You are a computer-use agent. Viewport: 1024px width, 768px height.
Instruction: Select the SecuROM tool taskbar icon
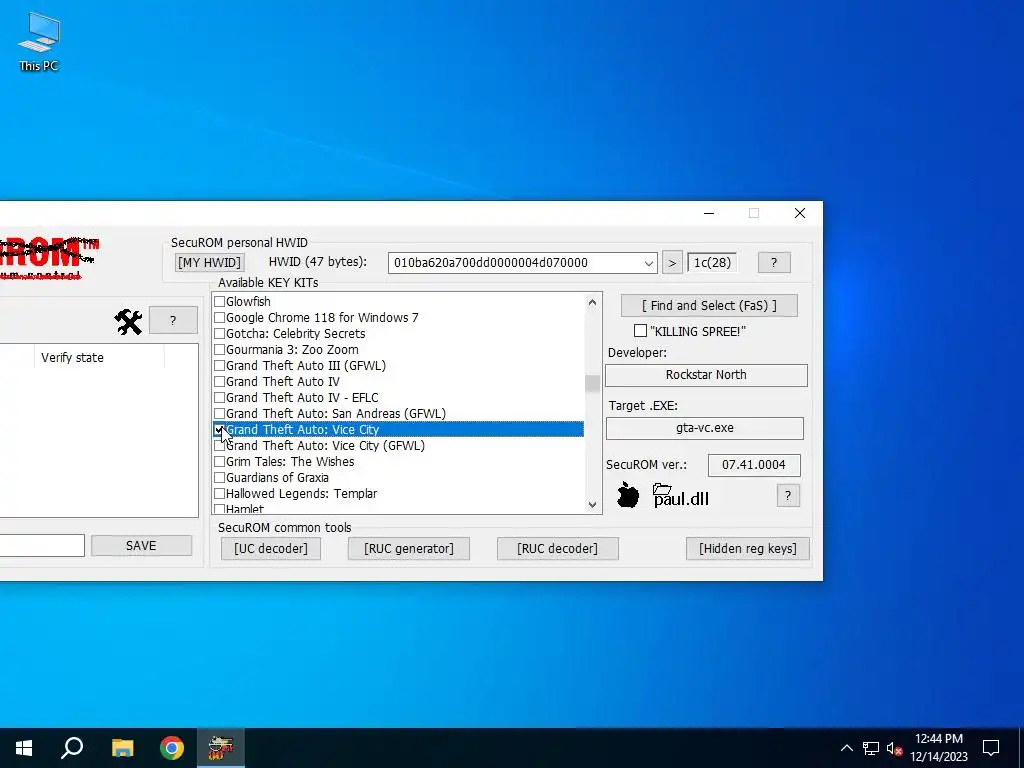[221, 748]
